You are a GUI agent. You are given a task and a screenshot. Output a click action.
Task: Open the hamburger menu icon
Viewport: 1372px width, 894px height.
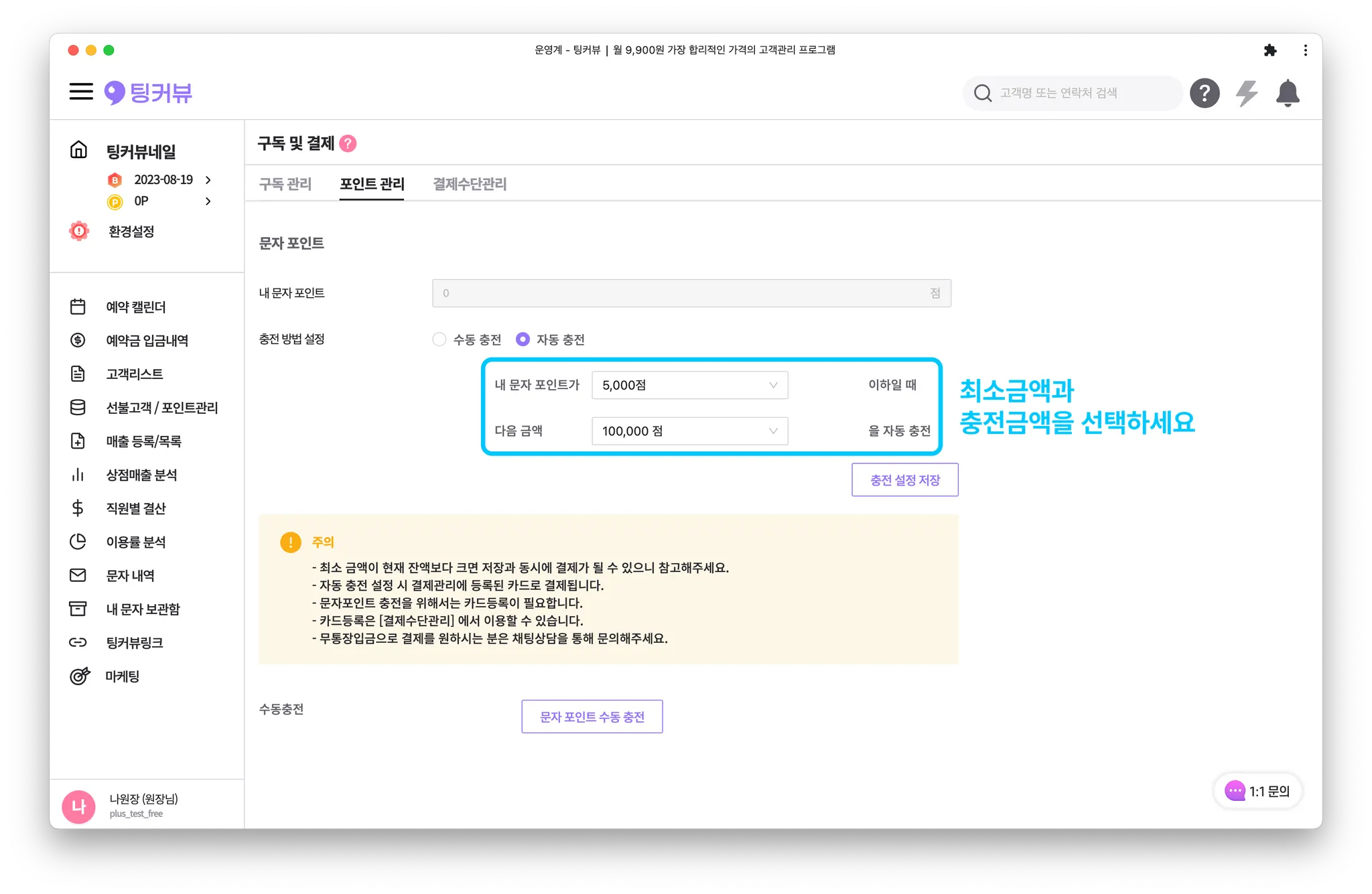81,92
